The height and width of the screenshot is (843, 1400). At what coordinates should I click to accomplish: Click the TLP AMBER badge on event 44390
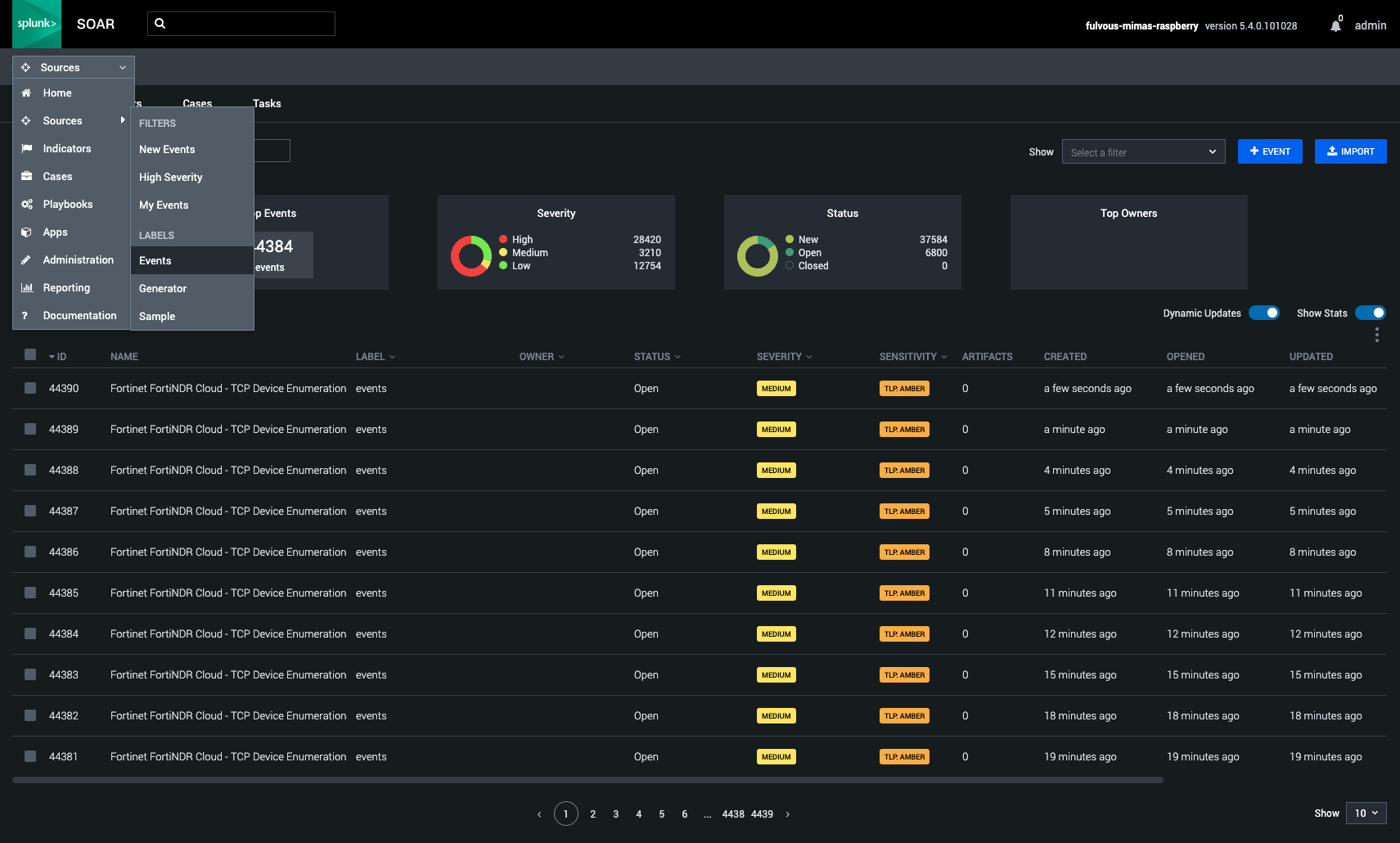(904, 388)
